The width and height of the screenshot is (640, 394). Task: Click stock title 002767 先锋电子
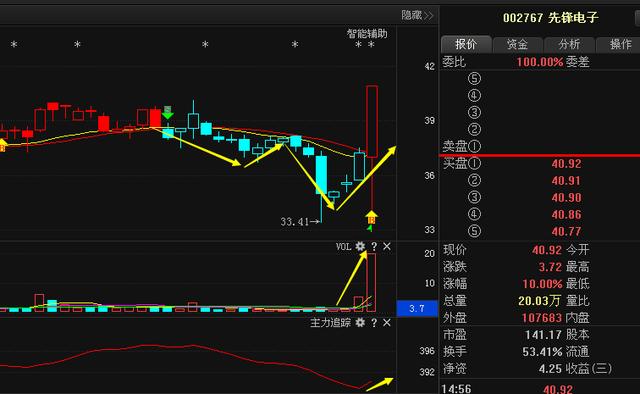click(x=550, y=18)
